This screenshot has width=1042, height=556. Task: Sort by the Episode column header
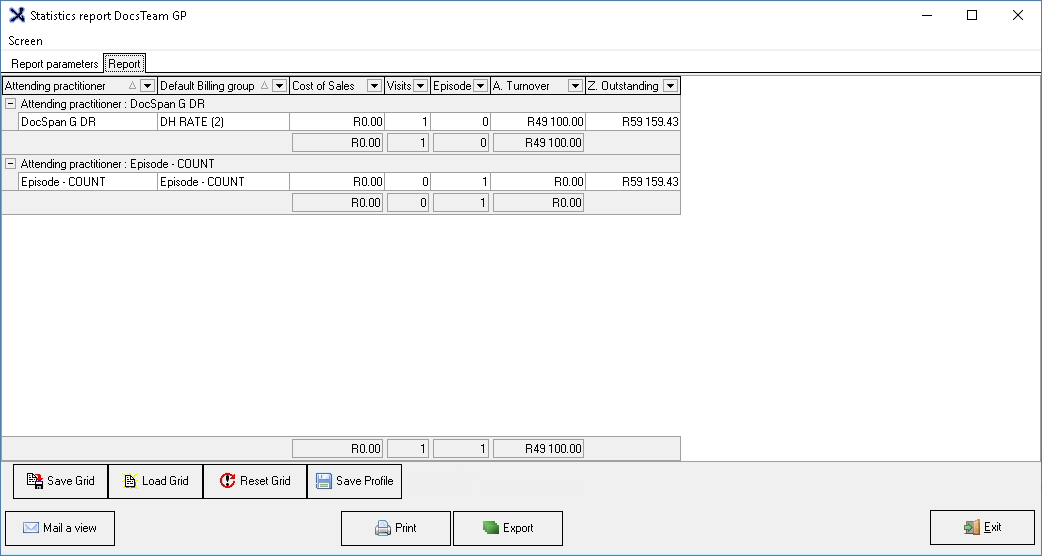point(451,86)
